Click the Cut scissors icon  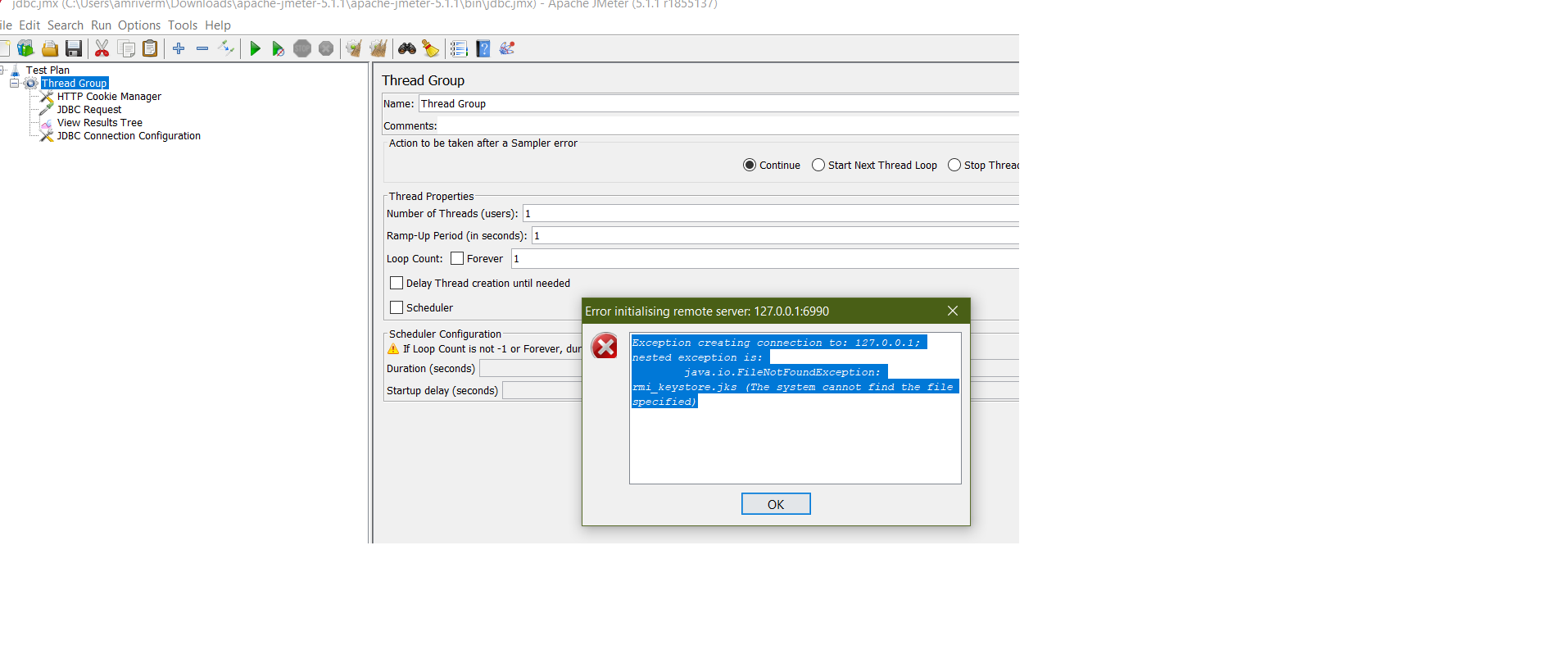tap(102, 49)
